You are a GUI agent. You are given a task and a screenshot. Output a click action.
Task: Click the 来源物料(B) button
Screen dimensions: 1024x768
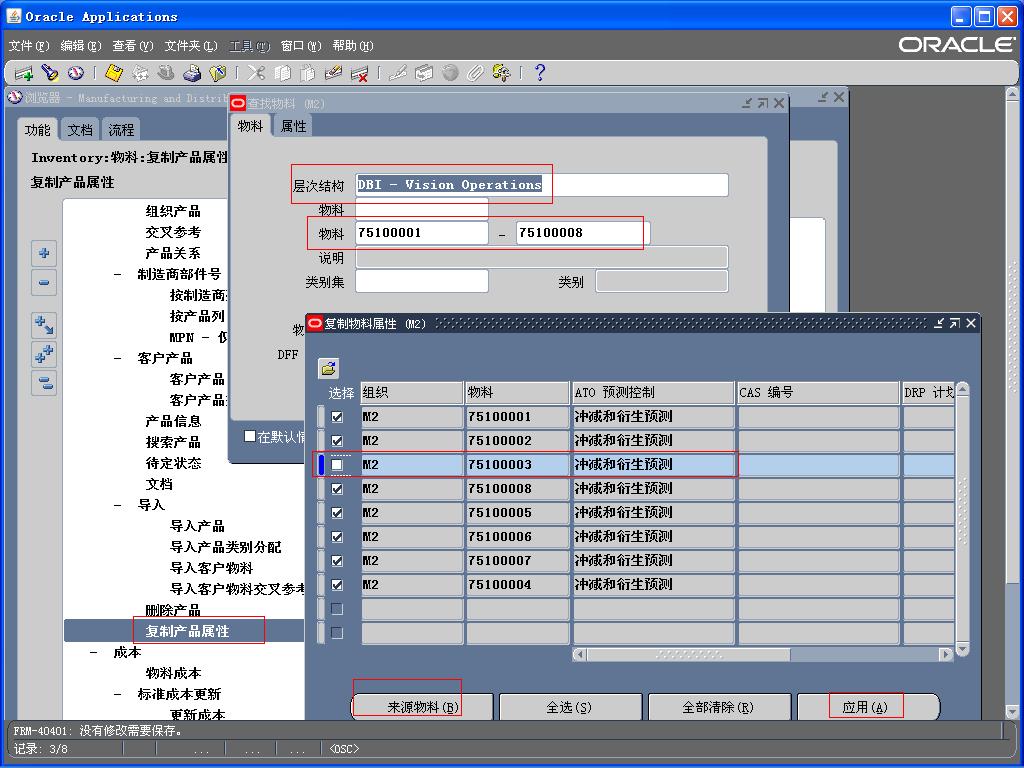422,707
